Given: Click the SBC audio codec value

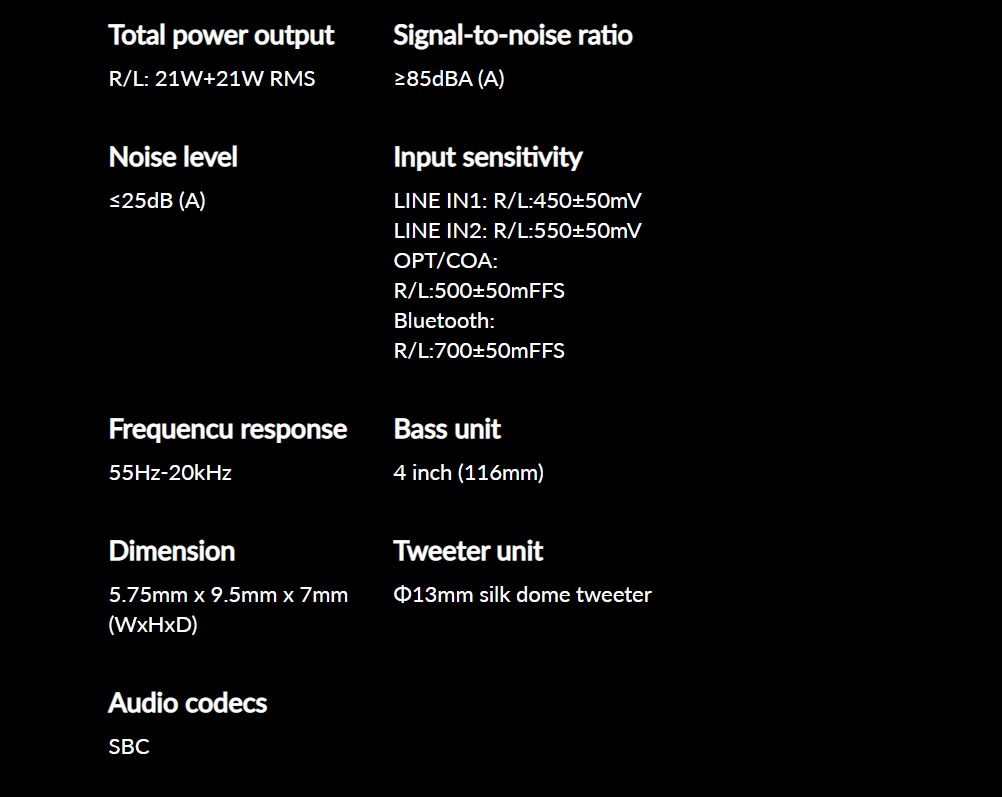Looking at the screenshot, I should [129, 747].
